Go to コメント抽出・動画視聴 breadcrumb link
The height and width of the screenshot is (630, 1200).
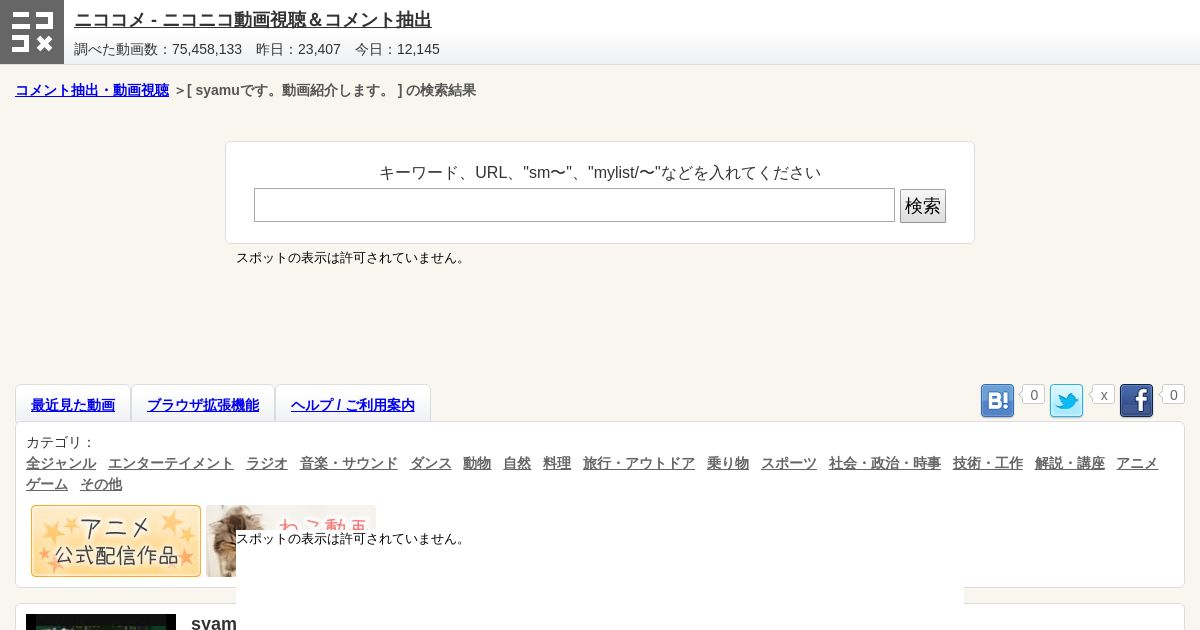(x=92, y=90)
